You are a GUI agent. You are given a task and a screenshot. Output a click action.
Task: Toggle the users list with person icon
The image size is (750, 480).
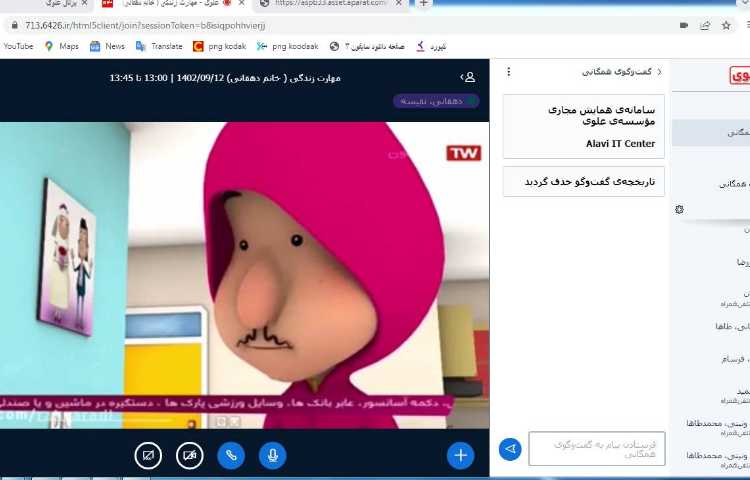(x=468, y=77)
